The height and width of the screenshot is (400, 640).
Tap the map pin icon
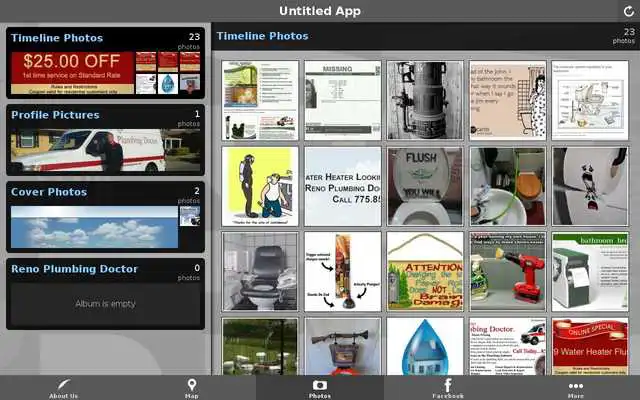pyautogui.click(x=192, y=384)
